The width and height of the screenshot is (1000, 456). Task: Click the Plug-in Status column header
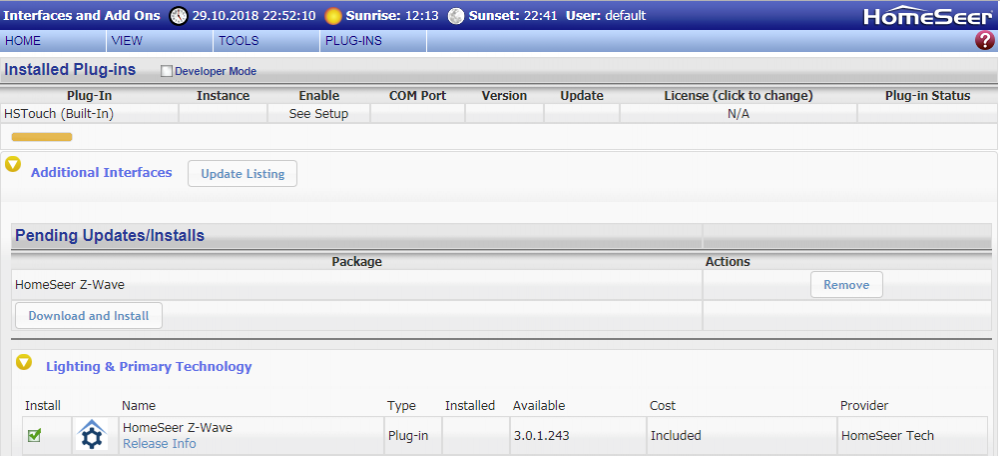[x=927, y=96]
